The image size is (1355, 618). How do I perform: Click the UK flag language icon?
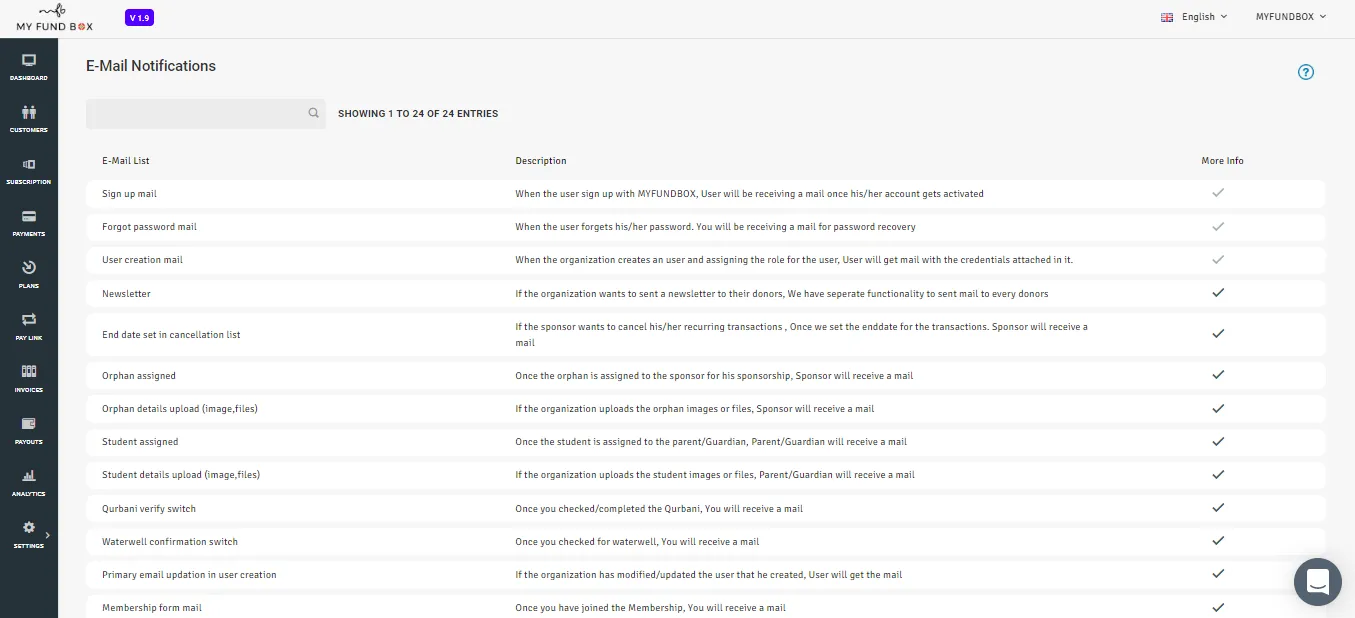pos(1167,17)
